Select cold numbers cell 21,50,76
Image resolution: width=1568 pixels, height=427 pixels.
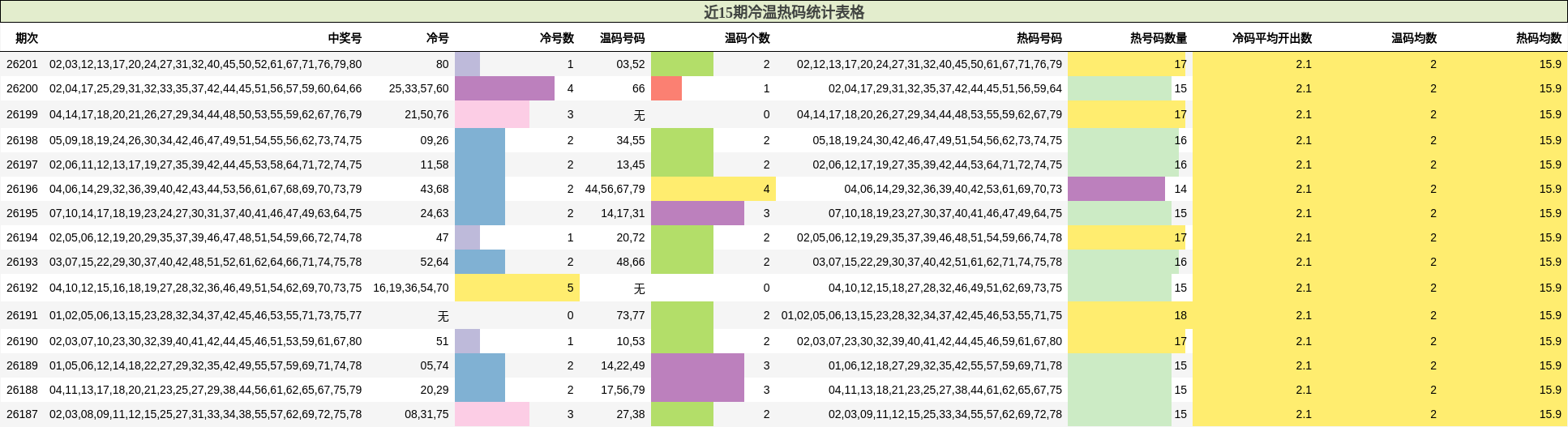point(426,114)
